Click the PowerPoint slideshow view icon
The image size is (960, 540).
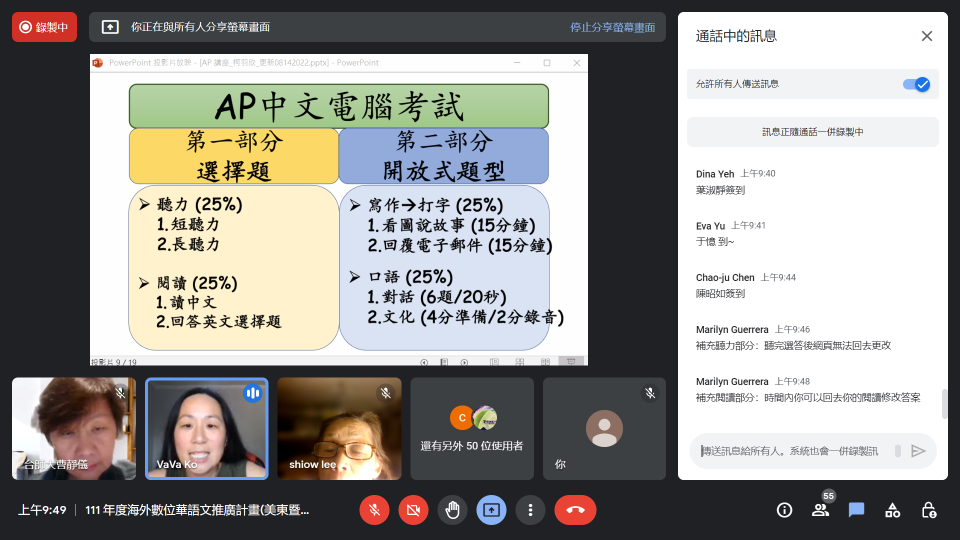click(x=571, y=362)
